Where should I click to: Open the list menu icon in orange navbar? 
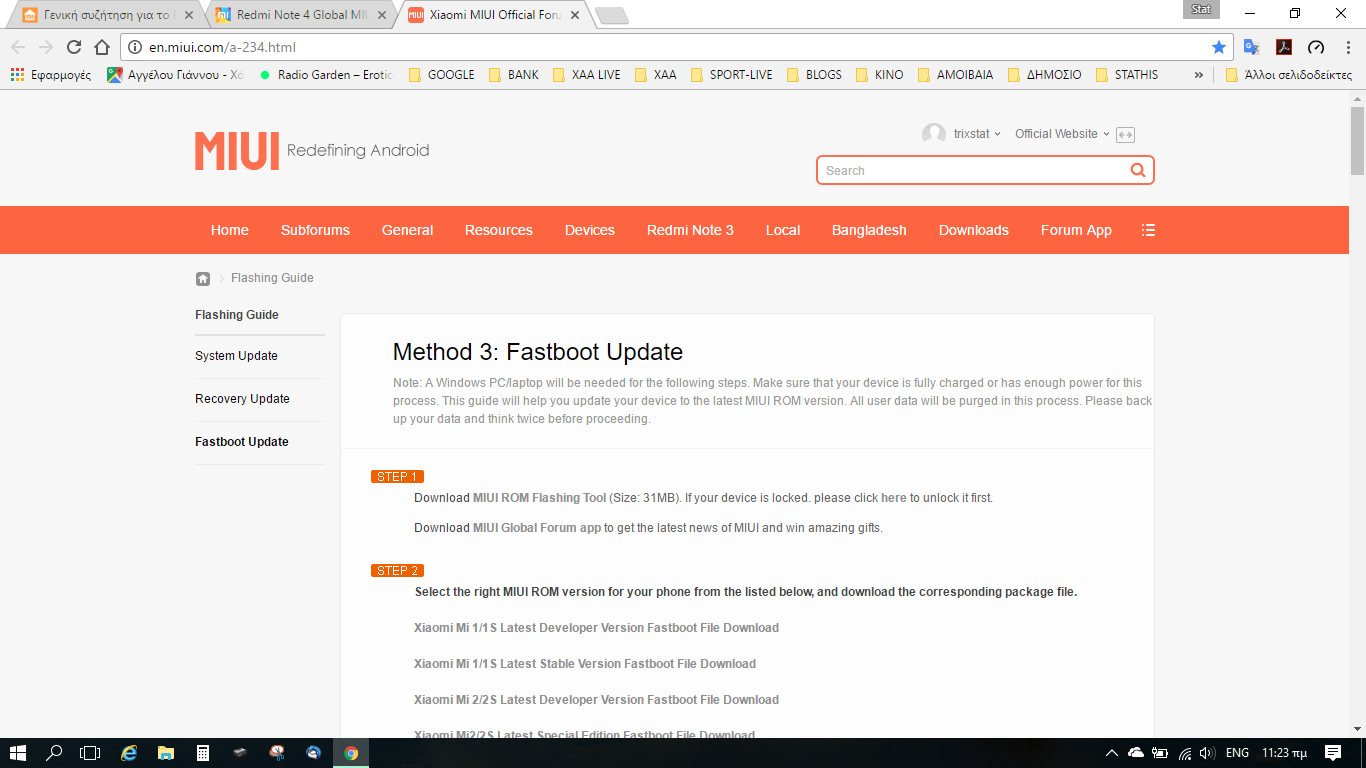click(1148, 230)
